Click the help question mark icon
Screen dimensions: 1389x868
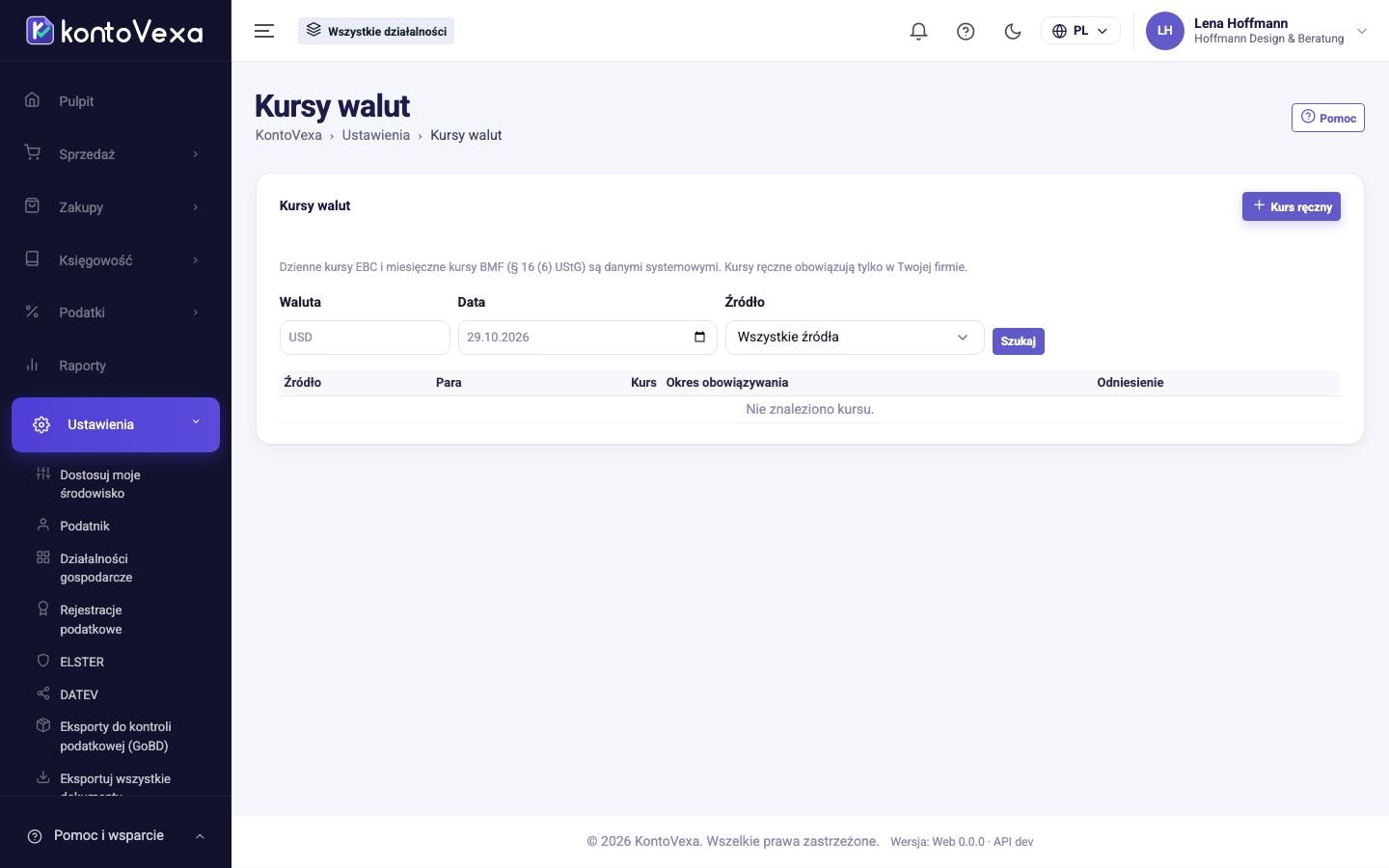point(966,31)
